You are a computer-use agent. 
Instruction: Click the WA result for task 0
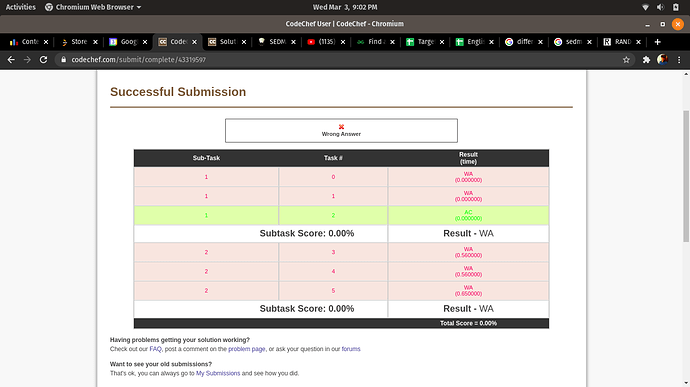point(468,177)
